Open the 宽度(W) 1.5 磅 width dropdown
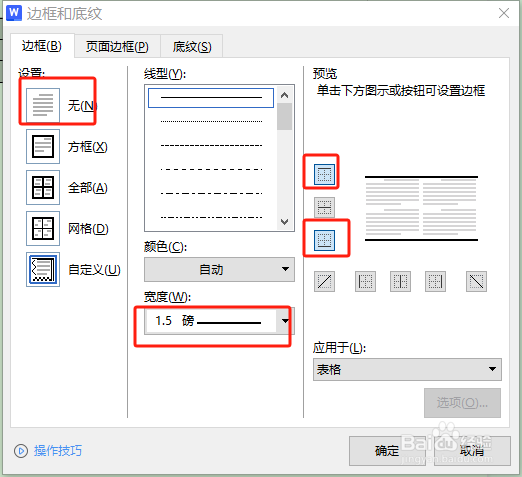Viewport: 522px width, 477px height. click(x=219, y=321)
